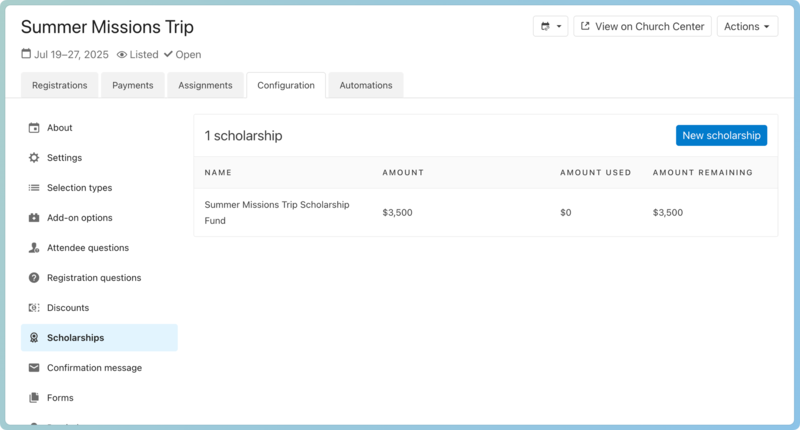Screen dimensions: 800x430
Task: Click the Forms documents icon
Action: coord(34,397)
